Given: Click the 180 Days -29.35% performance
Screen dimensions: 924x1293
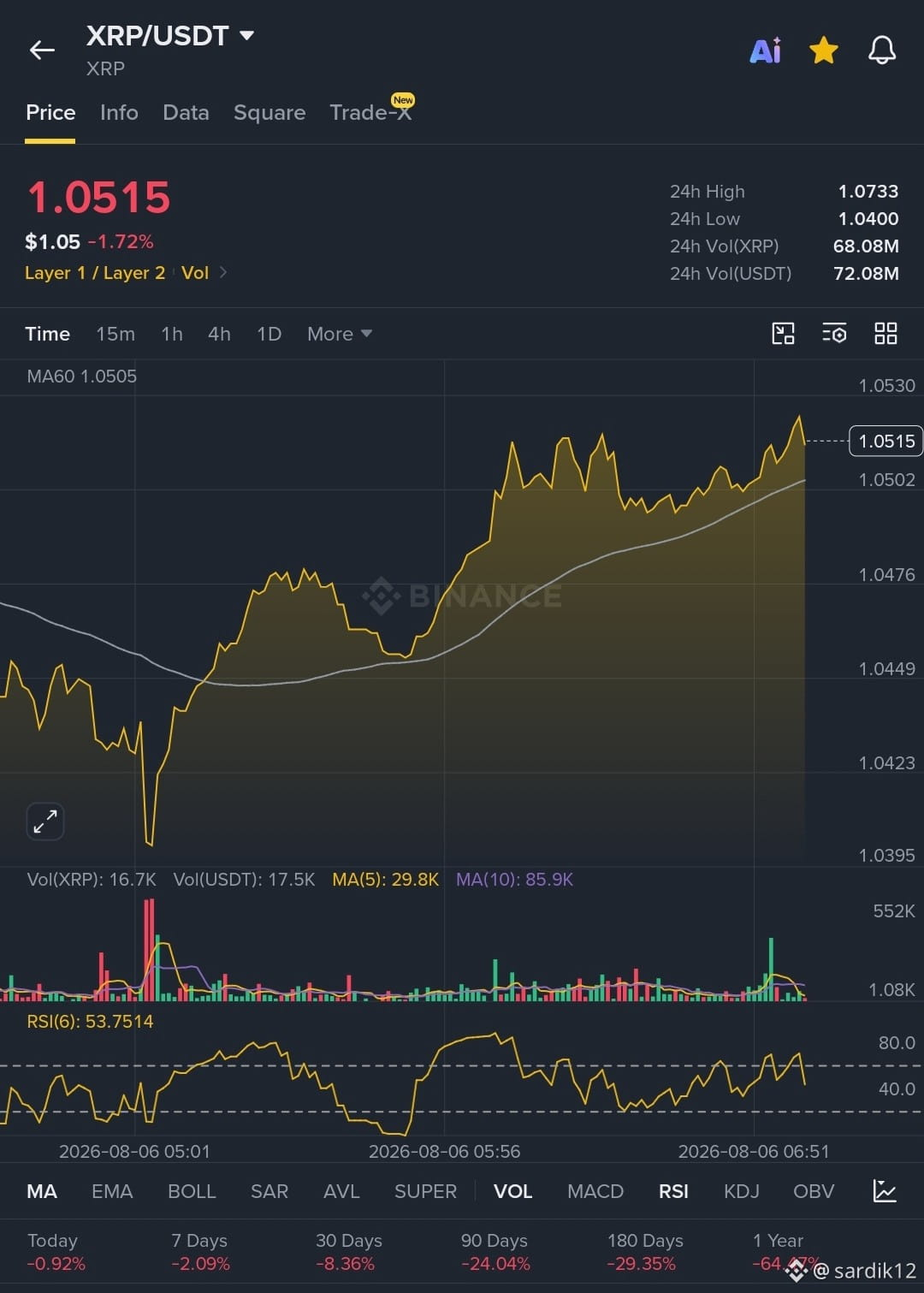Looking at the screenshot, I should 645,1252.
